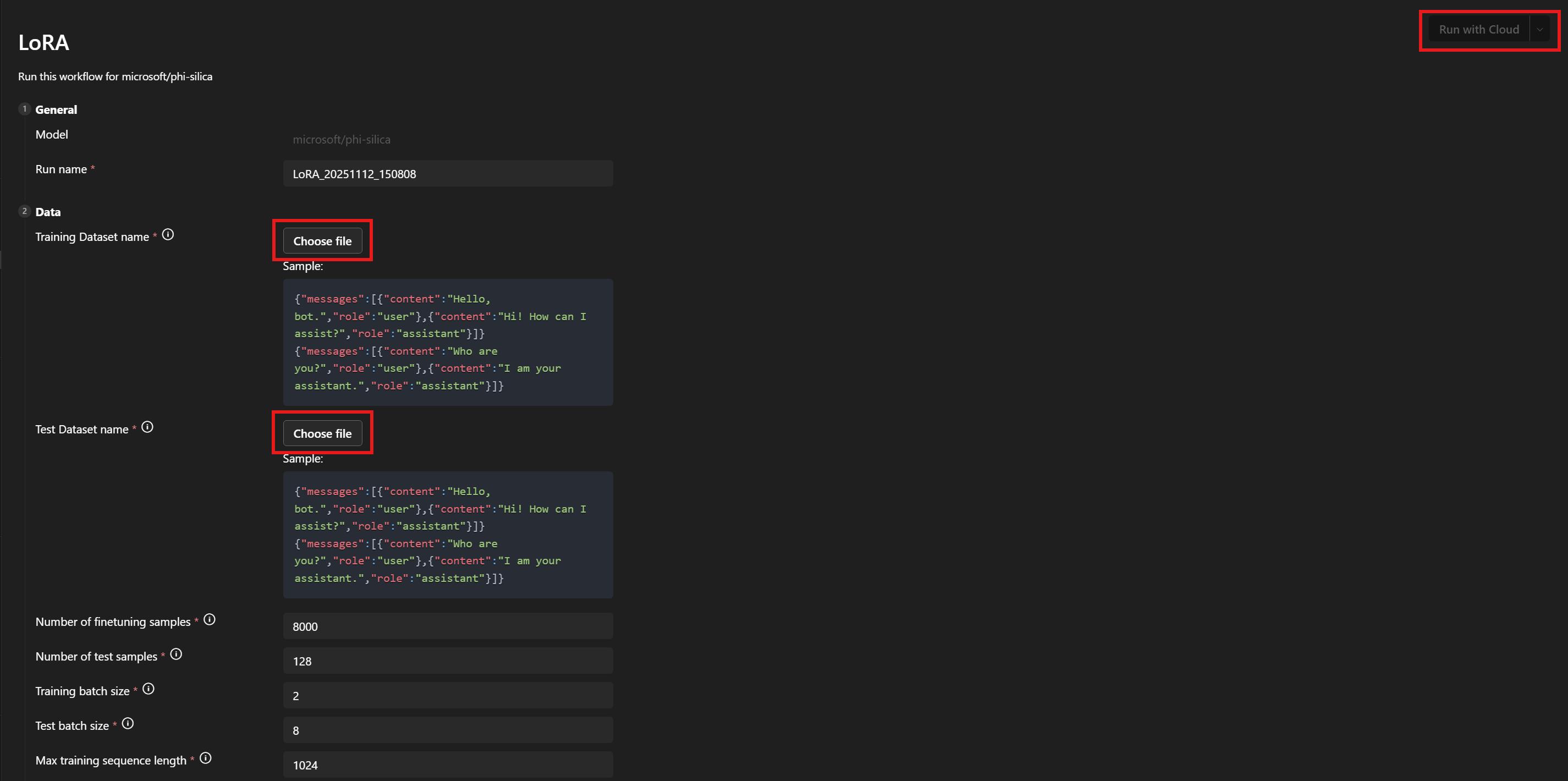Click the info icon beside Number of finetuning samples
The image size is (1568, 781).
[x=209, y=619]
